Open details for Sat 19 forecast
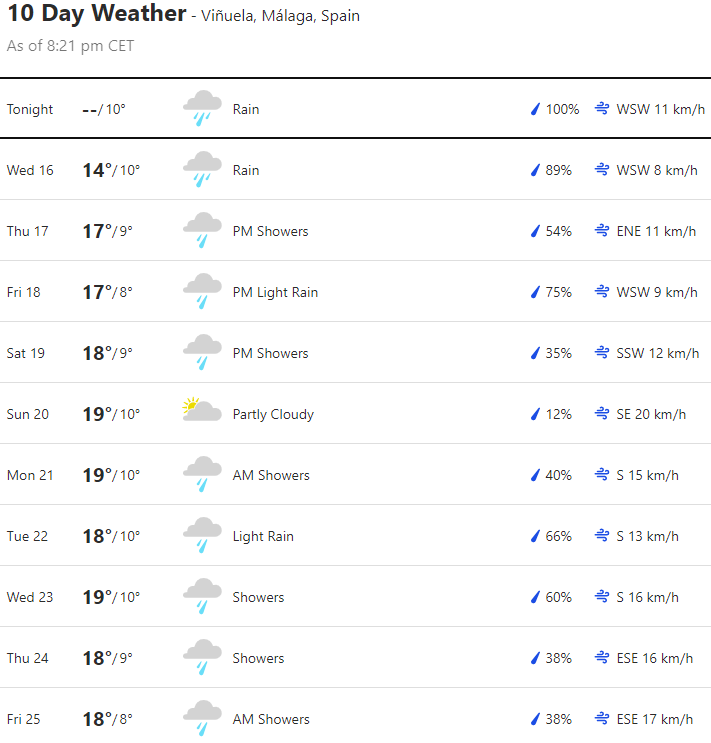The width and height of the screenshot is (711, 743). [x=355, y=353]
